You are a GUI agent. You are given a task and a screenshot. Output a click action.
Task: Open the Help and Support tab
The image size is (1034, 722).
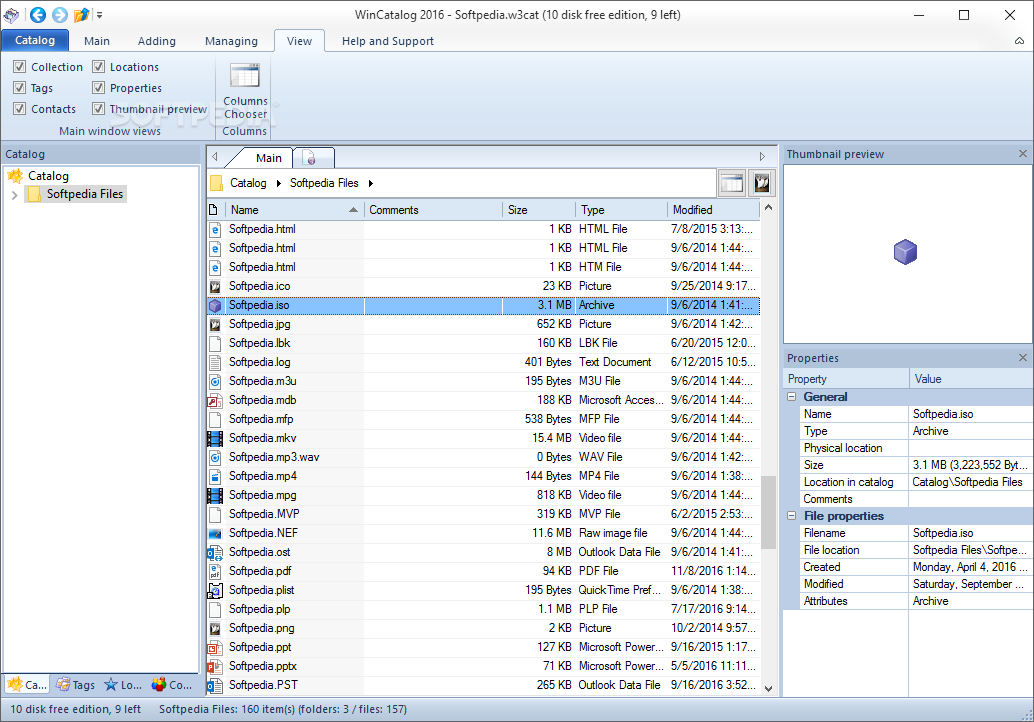tap(388, 41)
